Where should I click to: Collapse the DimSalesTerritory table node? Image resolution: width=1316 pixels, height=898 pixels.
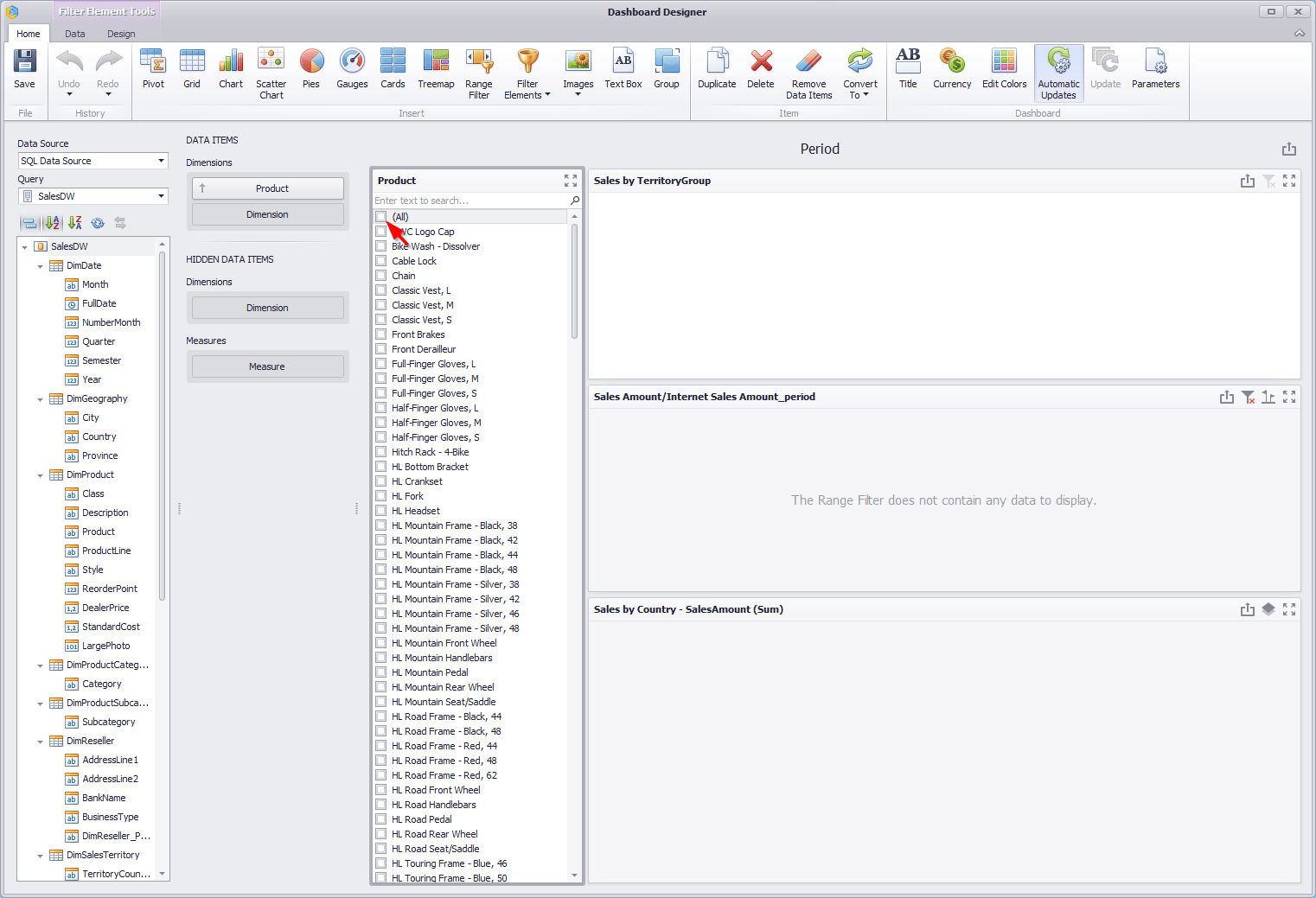tap(40, 856)
